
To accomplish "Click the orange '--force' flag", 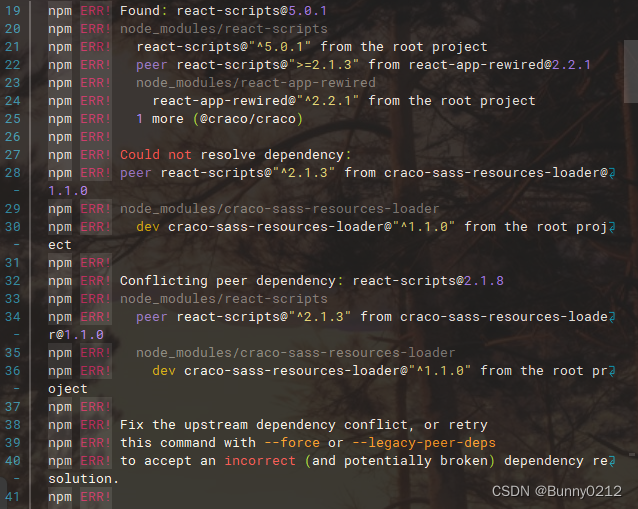I will click(292, 443).
